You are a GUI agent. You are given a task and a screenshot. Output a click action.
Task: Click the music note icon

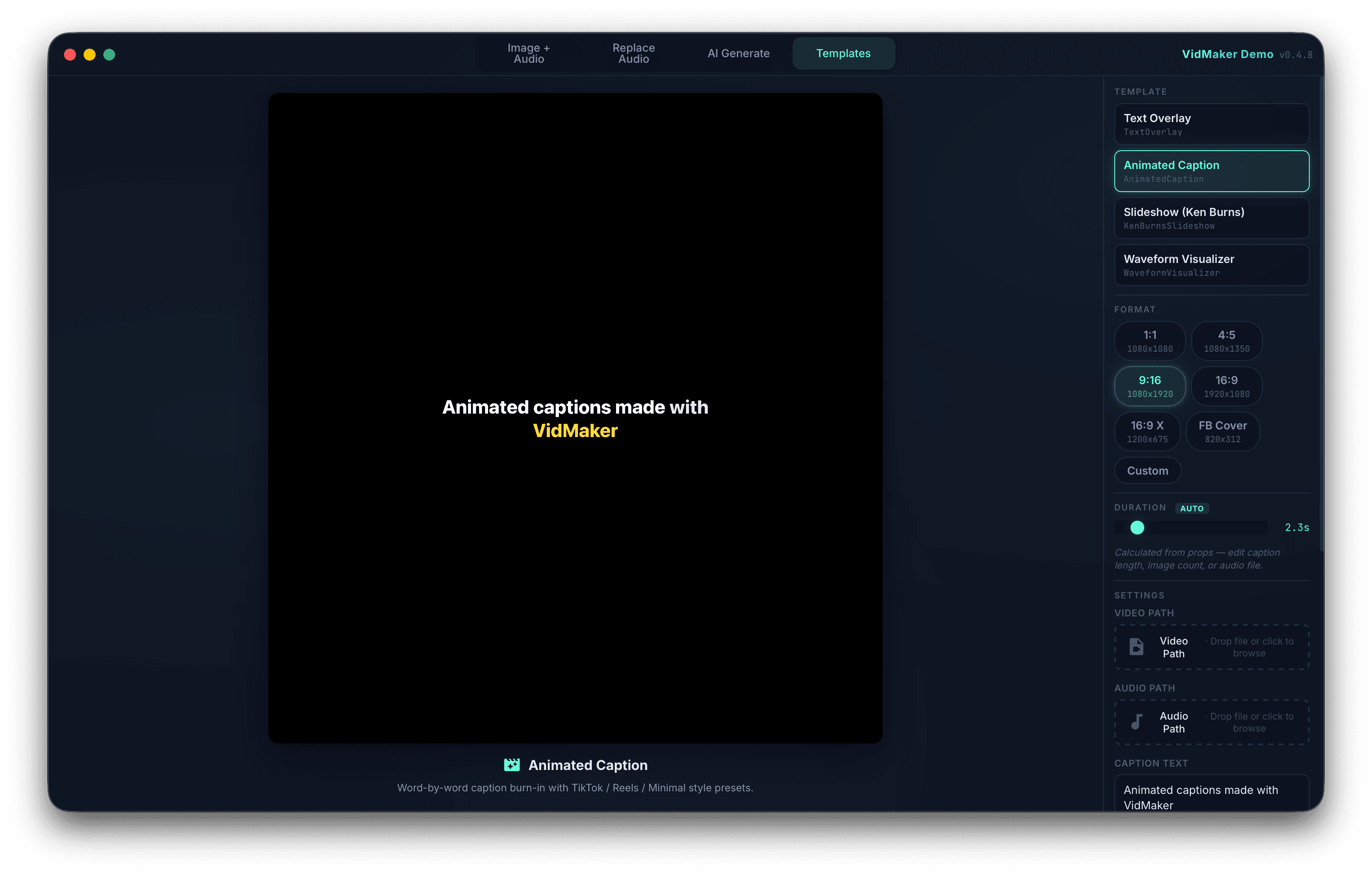pos(1136,722)
